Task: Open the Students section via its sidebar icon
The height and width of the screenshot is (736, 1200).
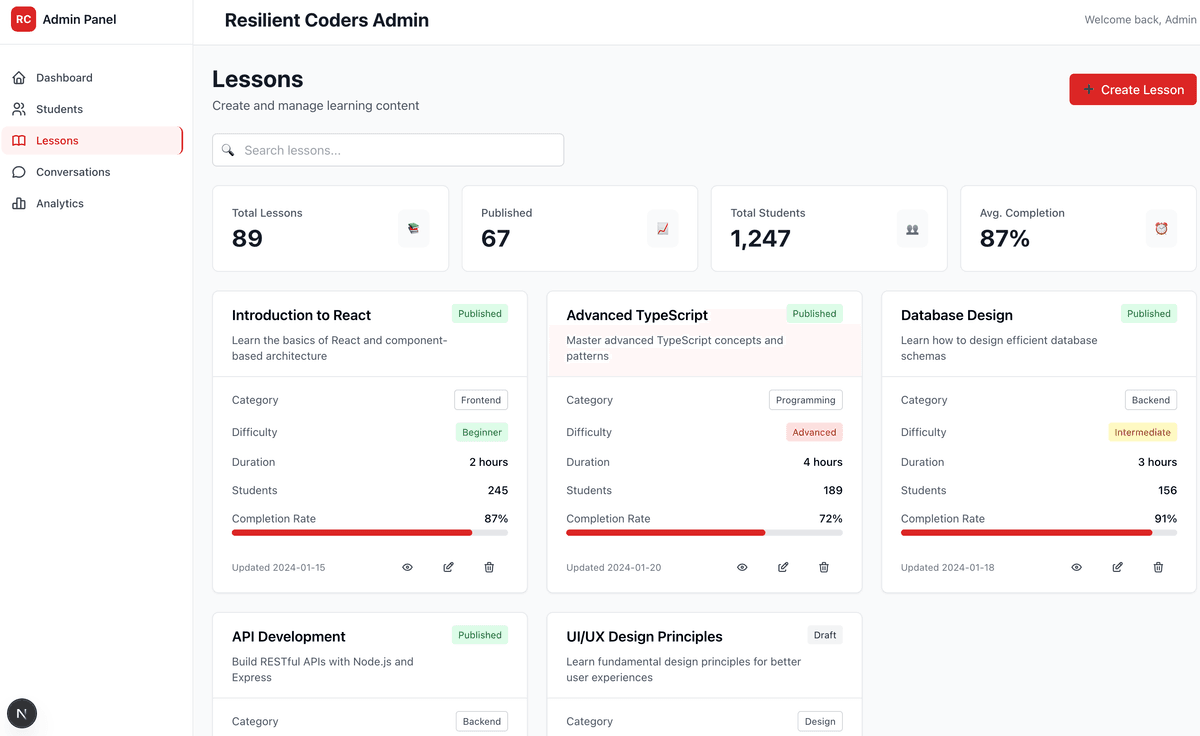Action: pyautogui.click(x=17, y=109)
